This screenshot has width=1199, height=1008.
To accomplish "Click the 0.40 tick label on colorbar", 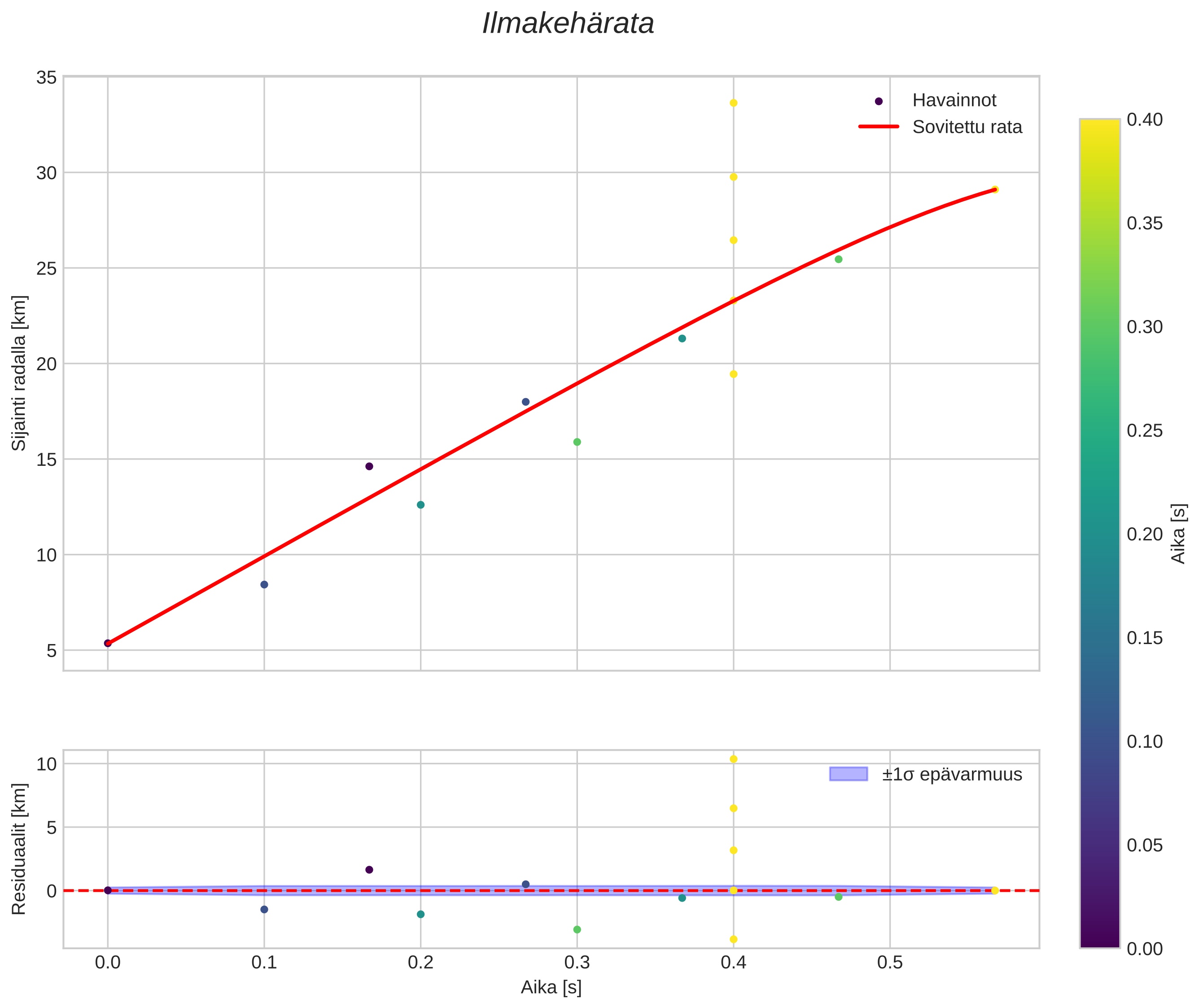I will pos(1144,119).
